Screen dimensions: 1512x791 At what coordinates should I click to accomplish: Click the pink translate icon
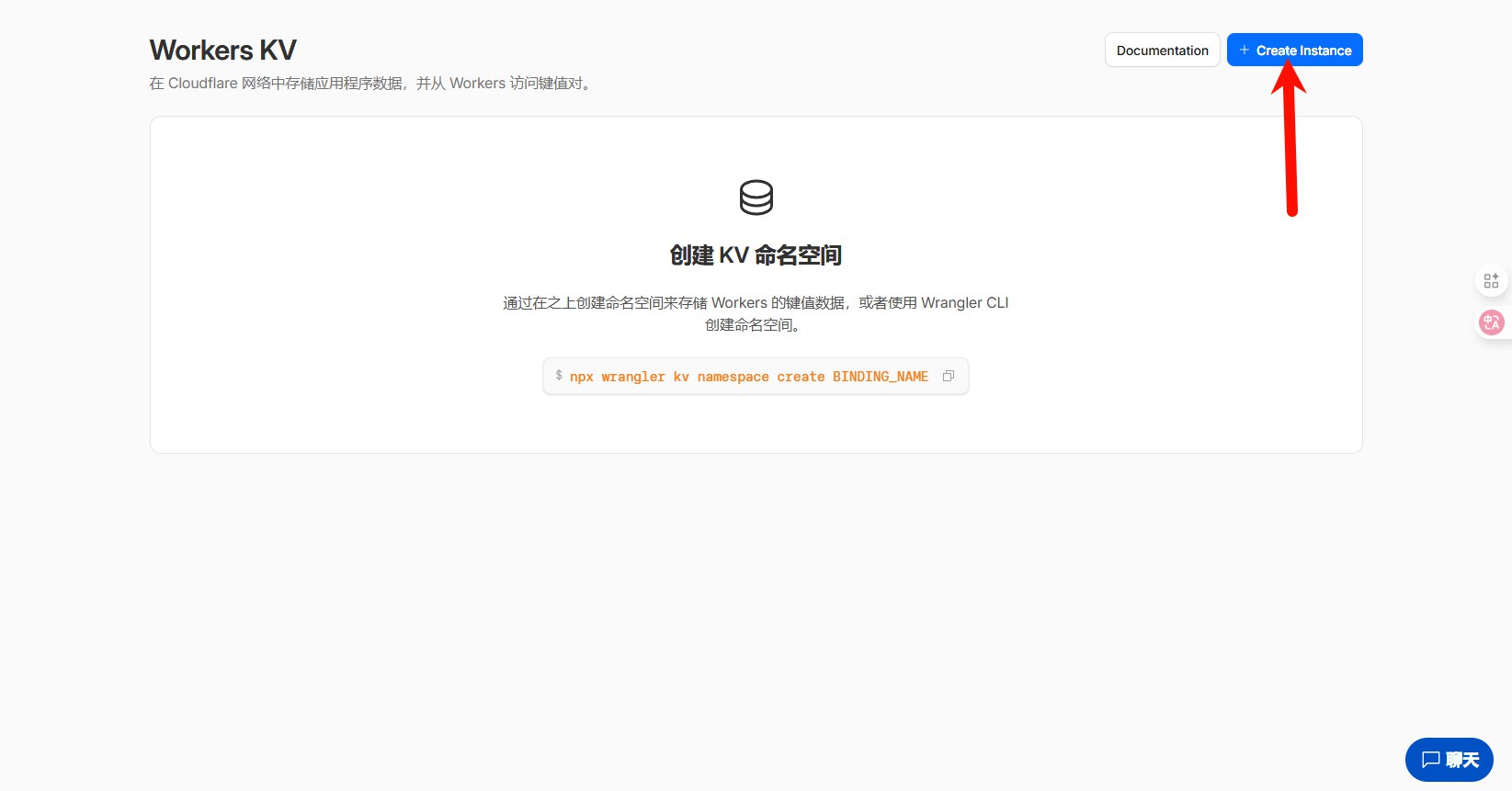(1491, 322)
